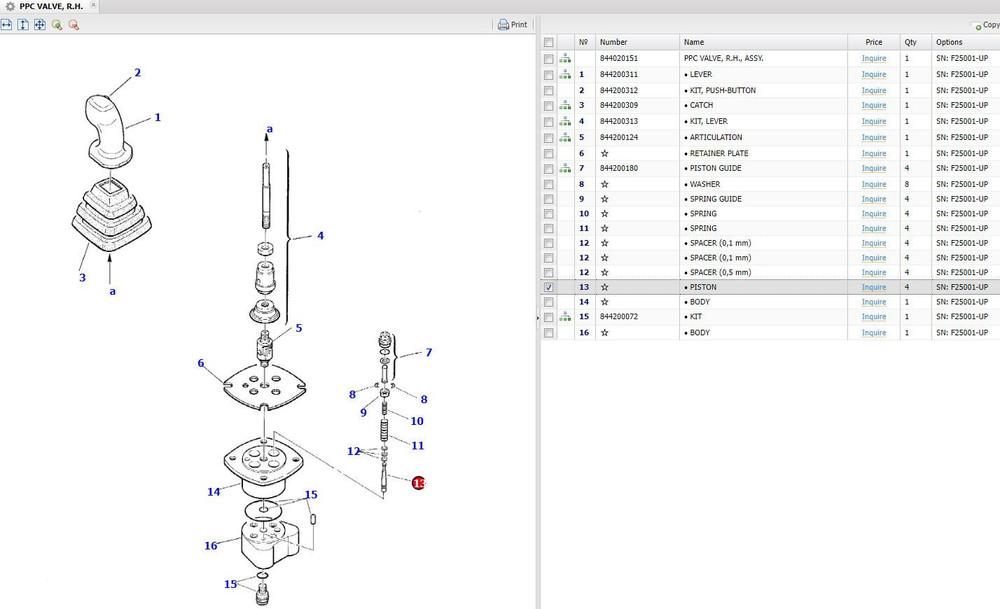This screenshot has height=609, width=1000.
Task: Zoom in on the diagram
Action: click(57, 25)
